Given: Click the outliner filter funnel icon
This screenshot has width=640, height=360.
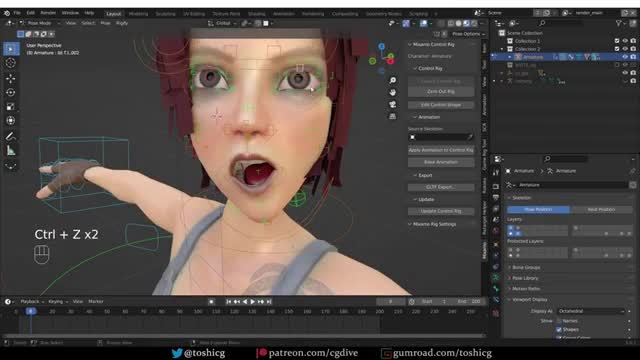Looking at the screenshot, I should pyautogui.click(x=619, y=23).
